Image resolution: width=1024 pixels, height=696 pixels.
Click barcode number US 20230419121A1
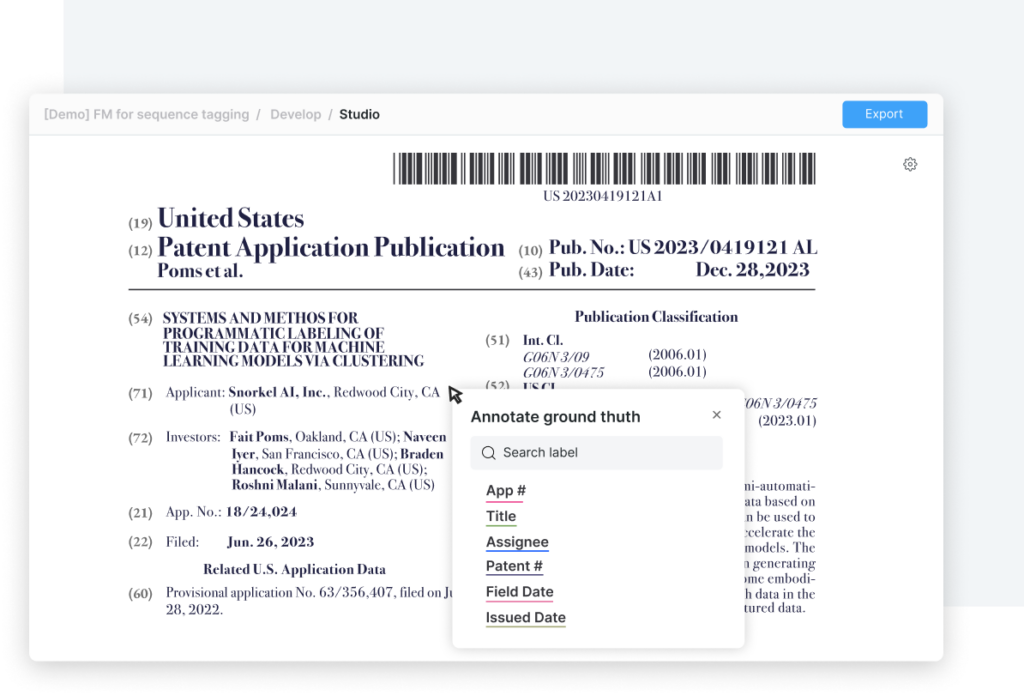pyautogui.click(x=603, y=196)
